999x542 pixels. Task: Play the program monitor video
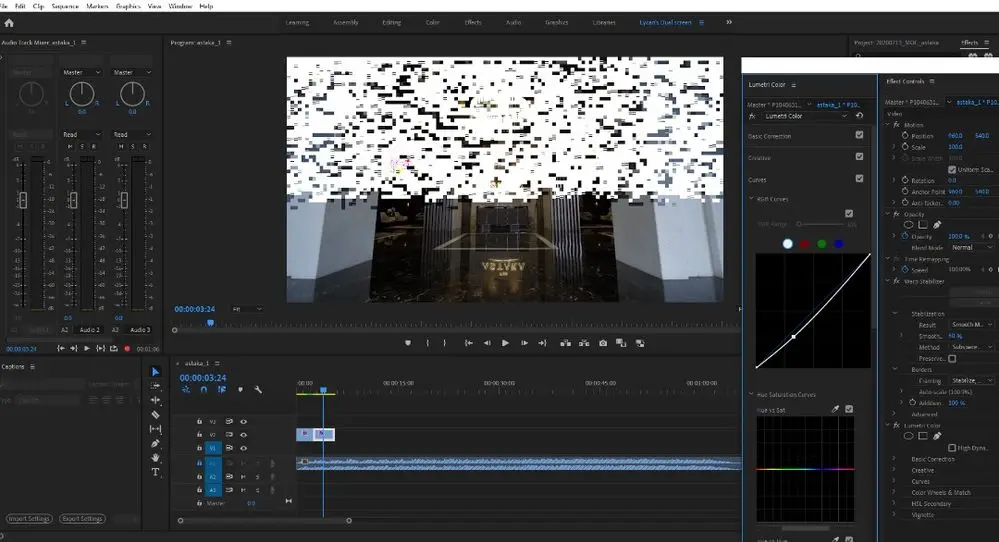pos(505,343)
